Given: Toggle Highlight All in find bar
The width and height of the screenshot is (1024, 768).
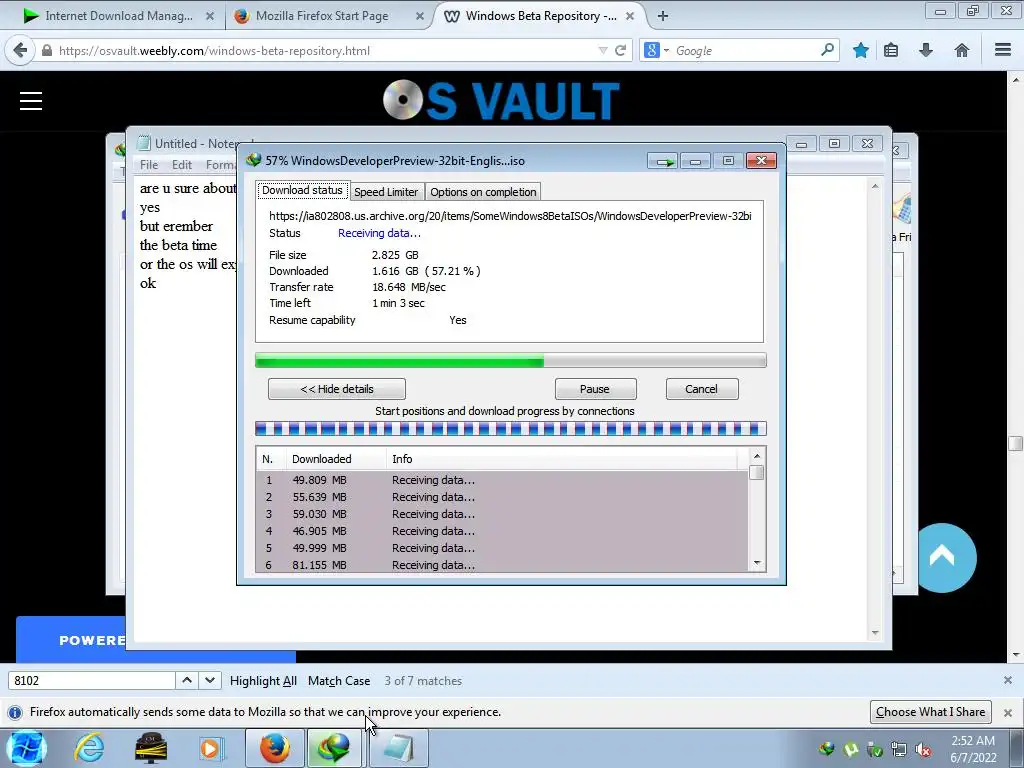Looking at the screenshot, I should click(x=263, y=680).
